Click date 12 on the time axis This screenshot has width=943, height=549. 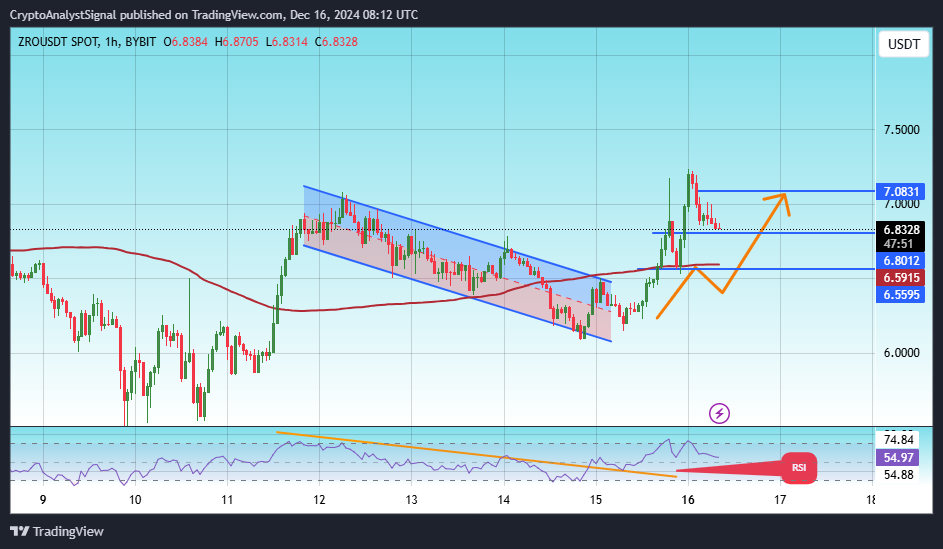click(x=319, y=500)
